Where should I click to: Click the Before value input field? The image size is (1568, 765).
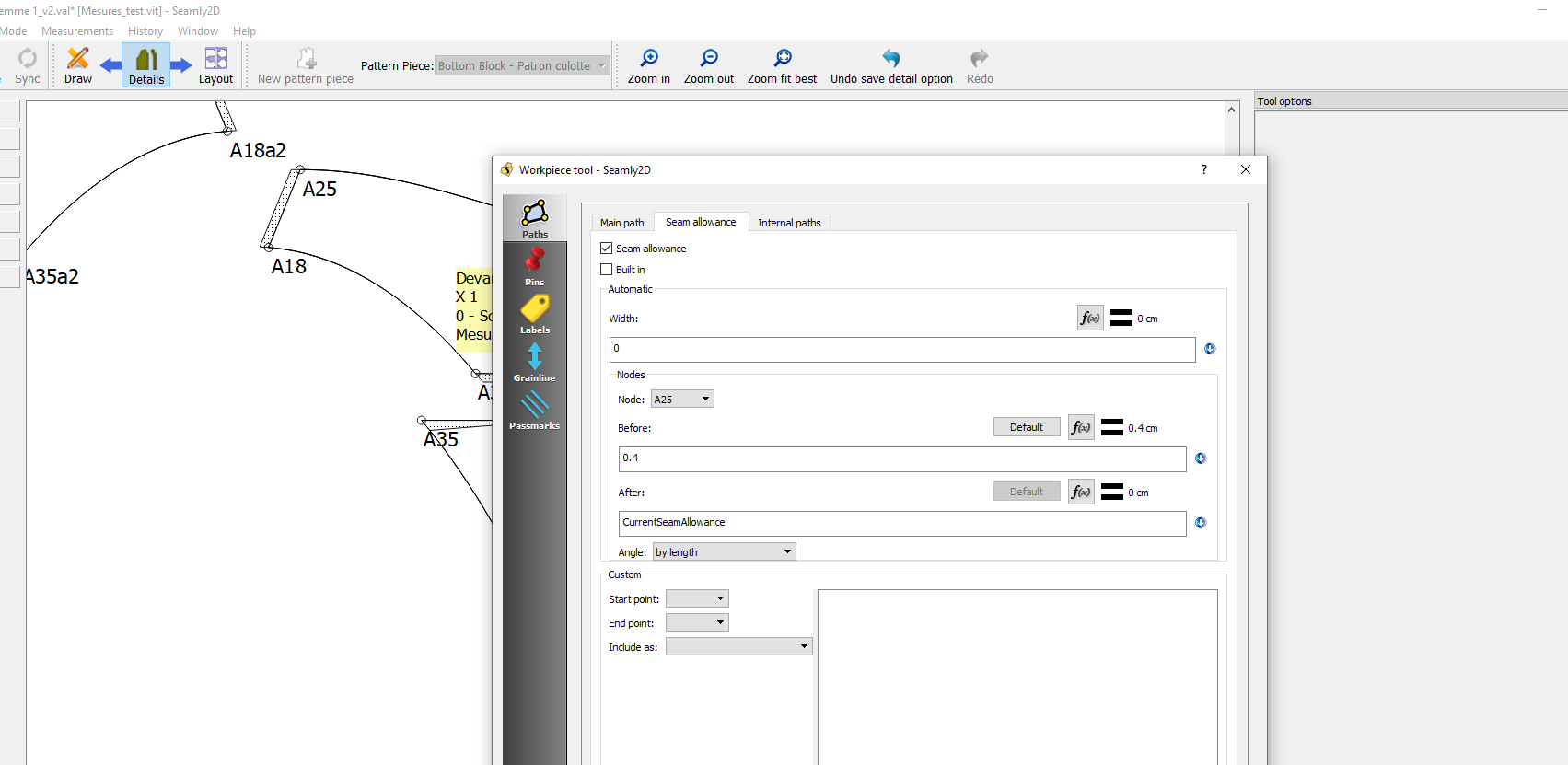click(x=902, y=458)
